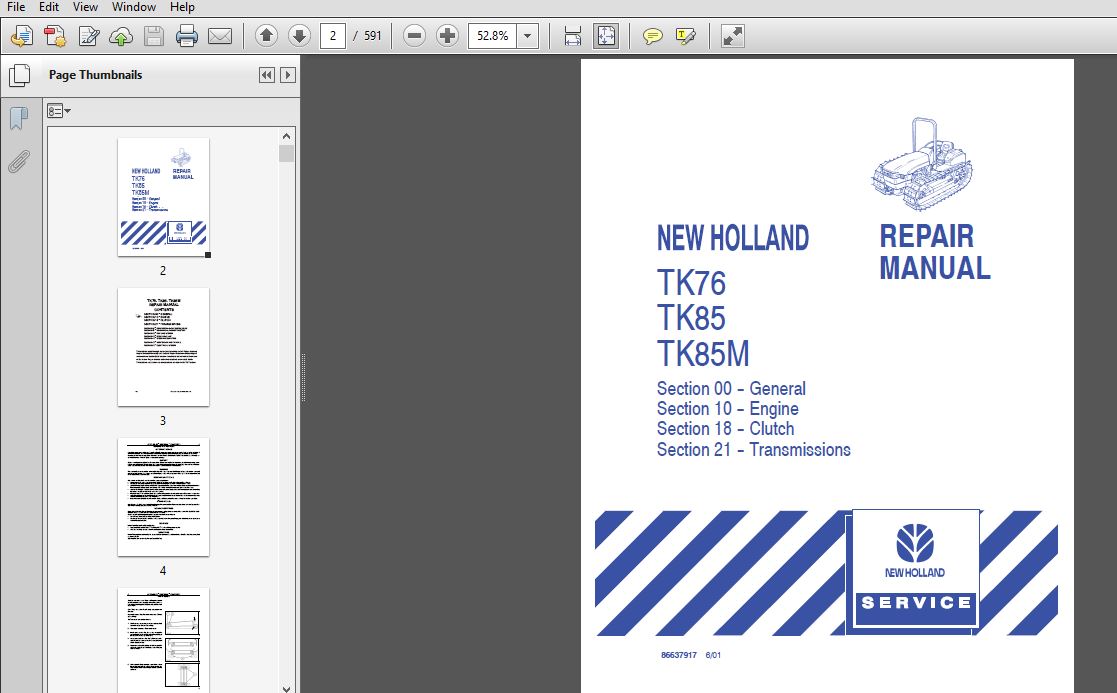Click the 'TK76' model text
The height and width of the screenshot is (693, 1117).
tap(691, 283)
